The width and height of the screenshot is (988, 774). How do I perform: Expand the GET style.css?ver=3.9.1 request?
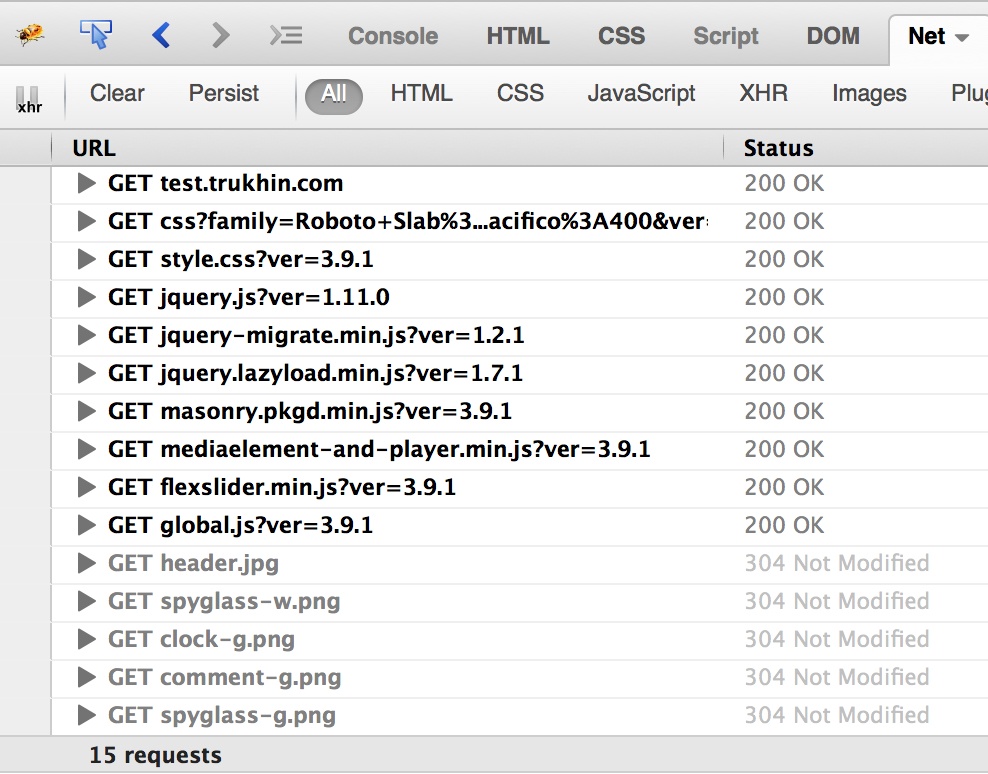pos(87,260)
